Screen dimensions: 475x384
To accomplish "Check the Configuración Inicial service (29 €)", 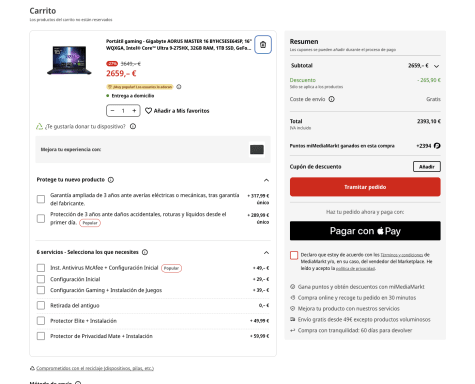I will click(41, 279).
